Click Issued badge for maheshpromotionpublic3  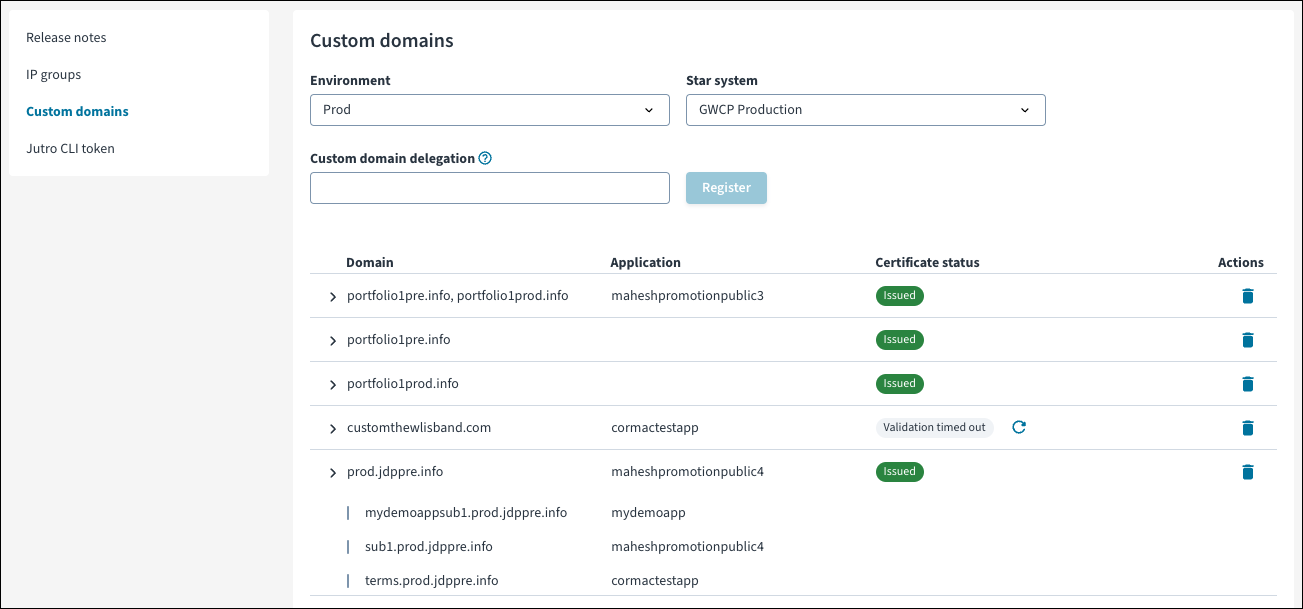(x=900, y=296)
